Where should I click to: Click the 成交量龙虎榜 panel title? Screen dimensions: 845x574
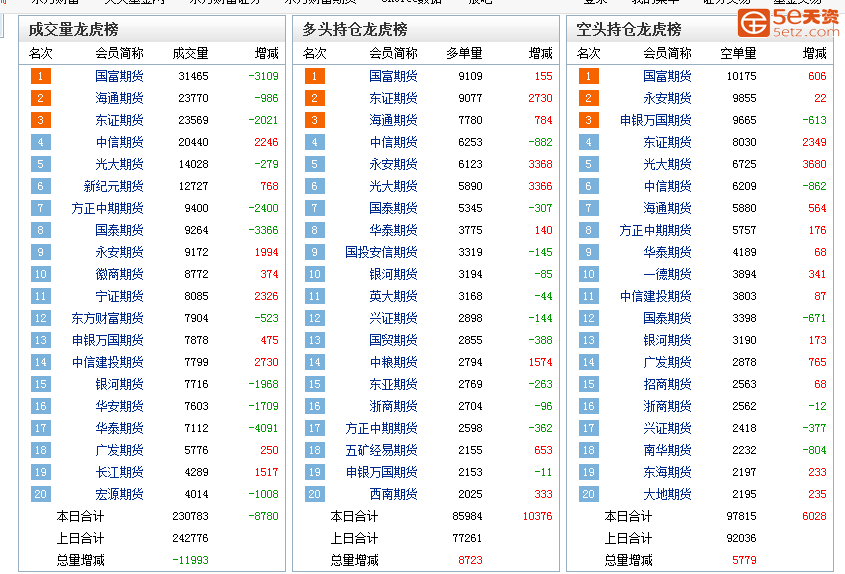point(73,29)
